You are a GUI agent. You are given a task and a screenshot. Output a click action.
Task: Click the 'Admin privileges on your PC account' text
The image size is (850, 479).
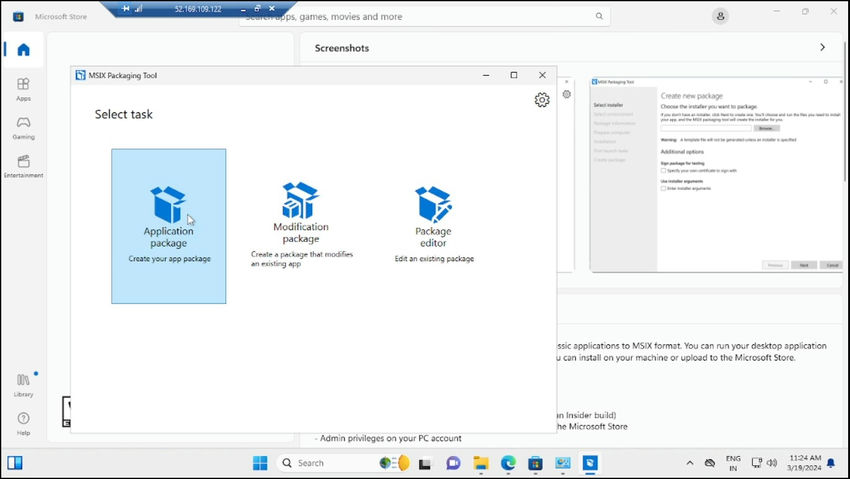(x=390, y=438)
